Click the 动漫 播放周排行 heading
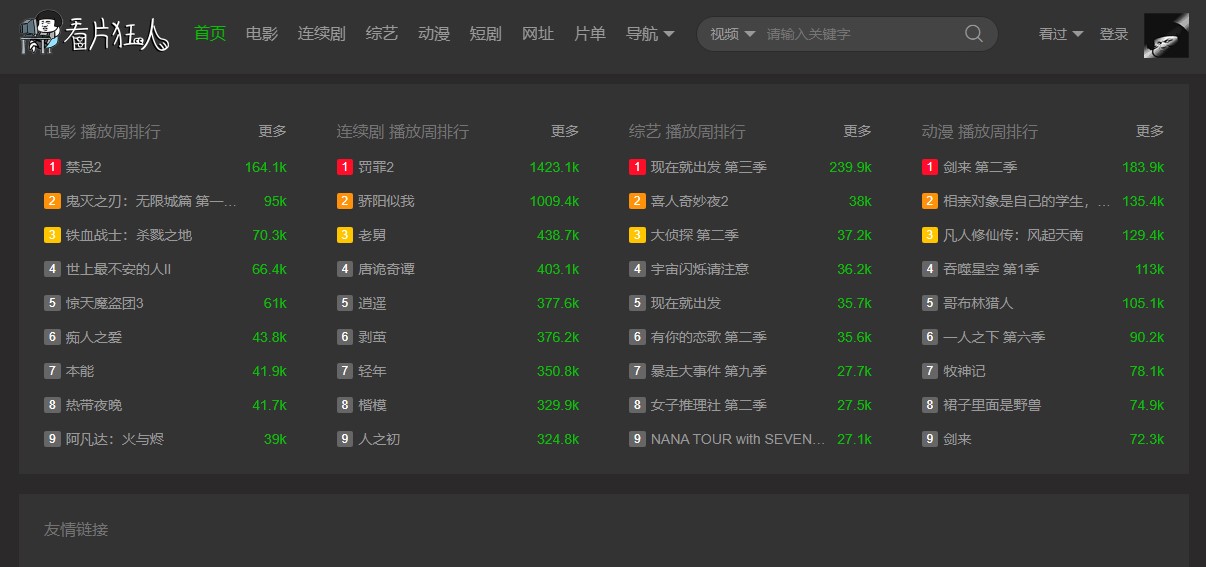 (x=980, y=131)
